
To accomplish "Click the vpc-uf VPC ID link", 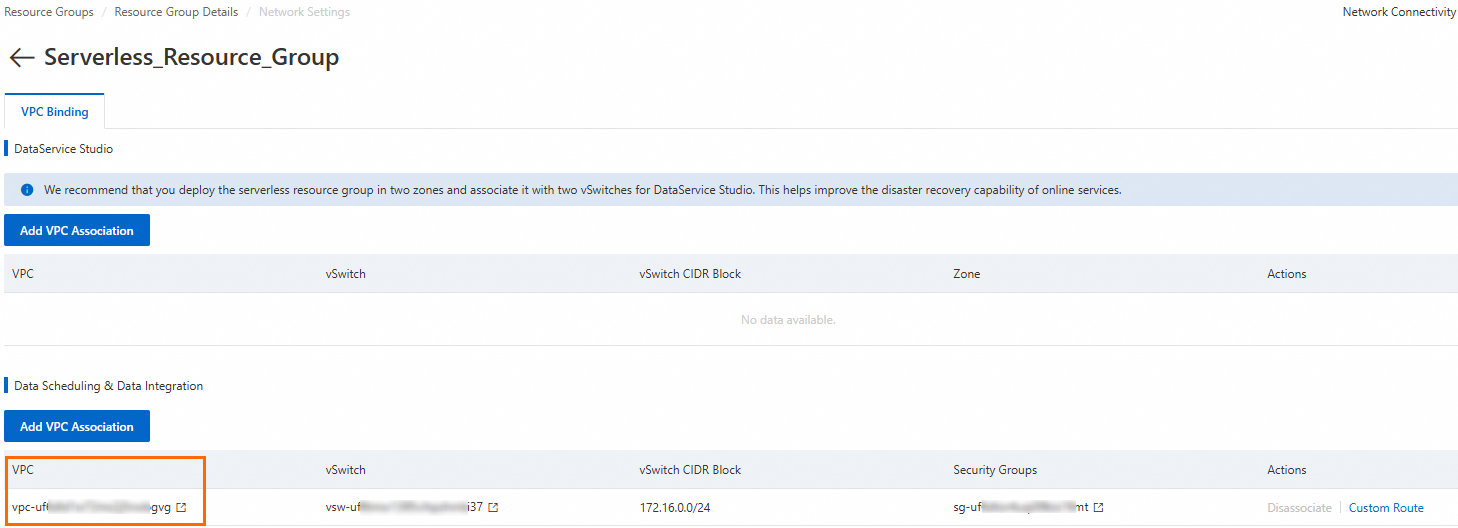I will pyautogui.click(x=91, y=508).
